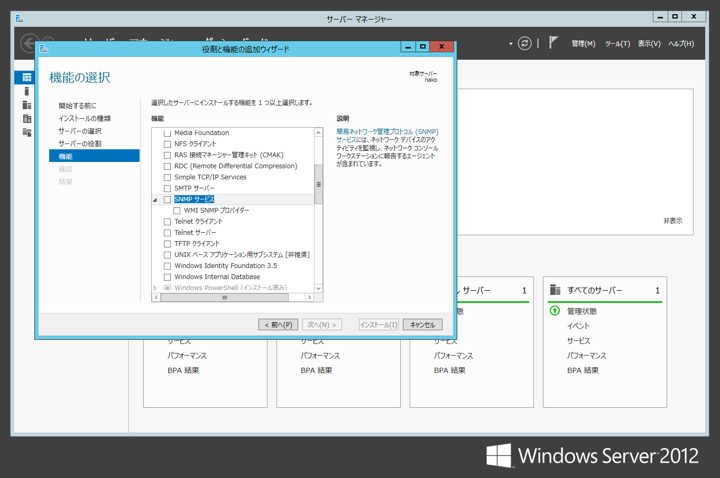
Task: Click the 非表示 link in Server Manager
Action: coord(673,221)
